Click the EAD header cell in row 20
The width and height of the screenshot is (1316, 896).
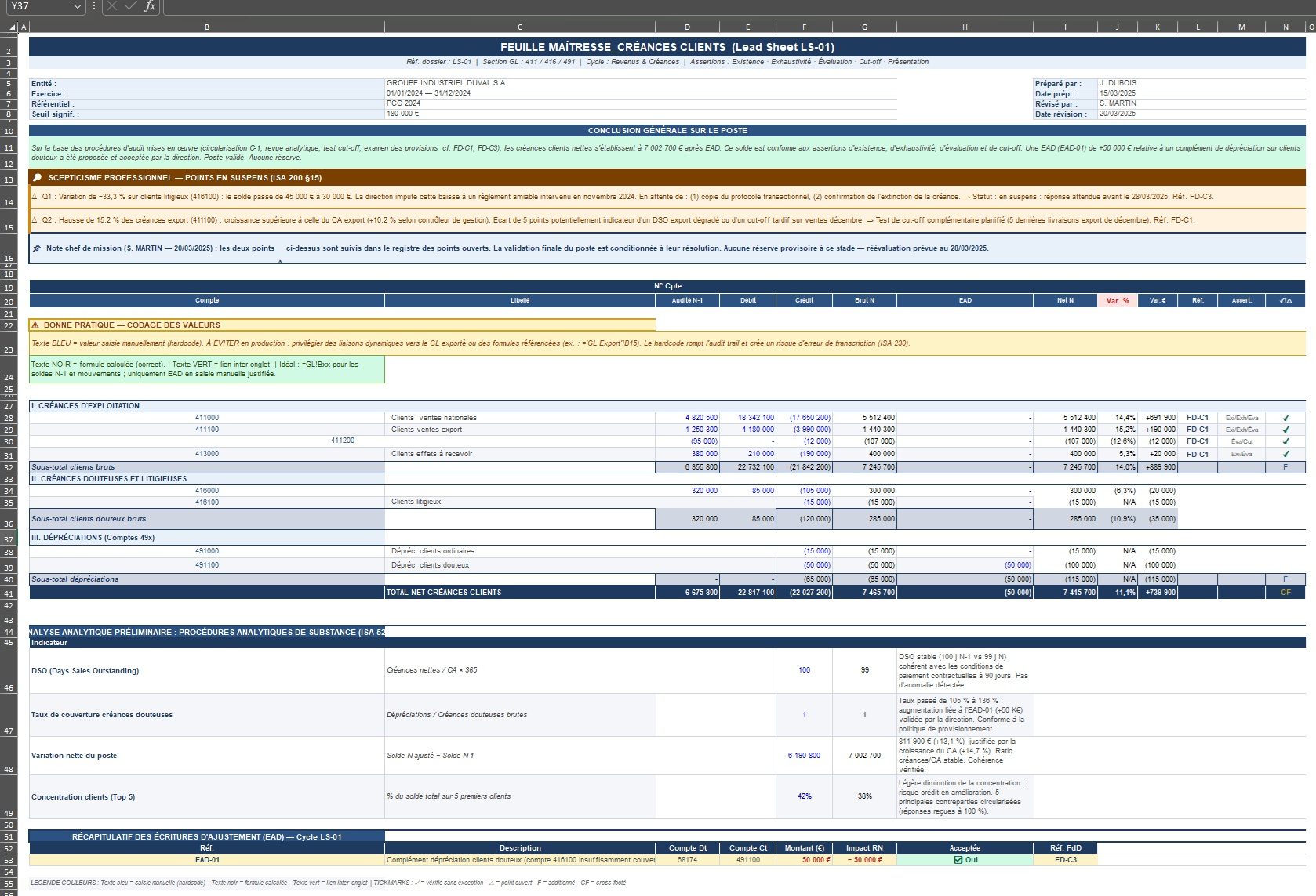[x=965, y=301]
